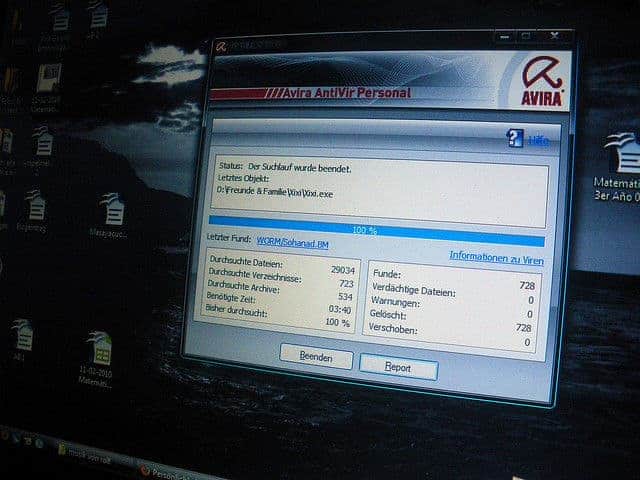The height and width of the screenshot is (480, 640).
Task: Open the 11-02-2010 spreadsheet desktop icon
Action: 98,359
